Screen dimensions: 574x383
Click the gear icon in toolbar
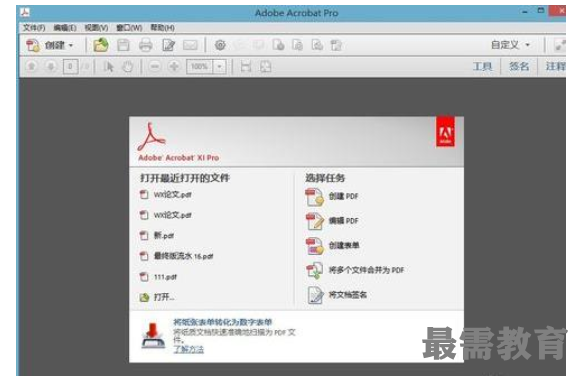[220, 45]
